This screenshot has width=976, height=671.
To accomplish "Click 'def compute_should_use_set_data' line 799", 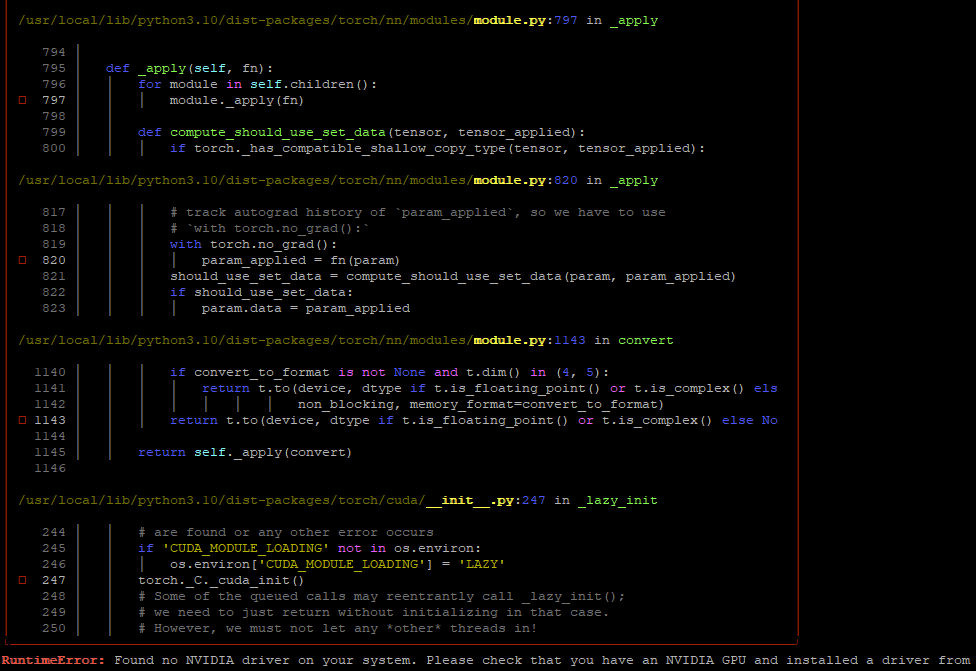I will (x=361, y=133).
